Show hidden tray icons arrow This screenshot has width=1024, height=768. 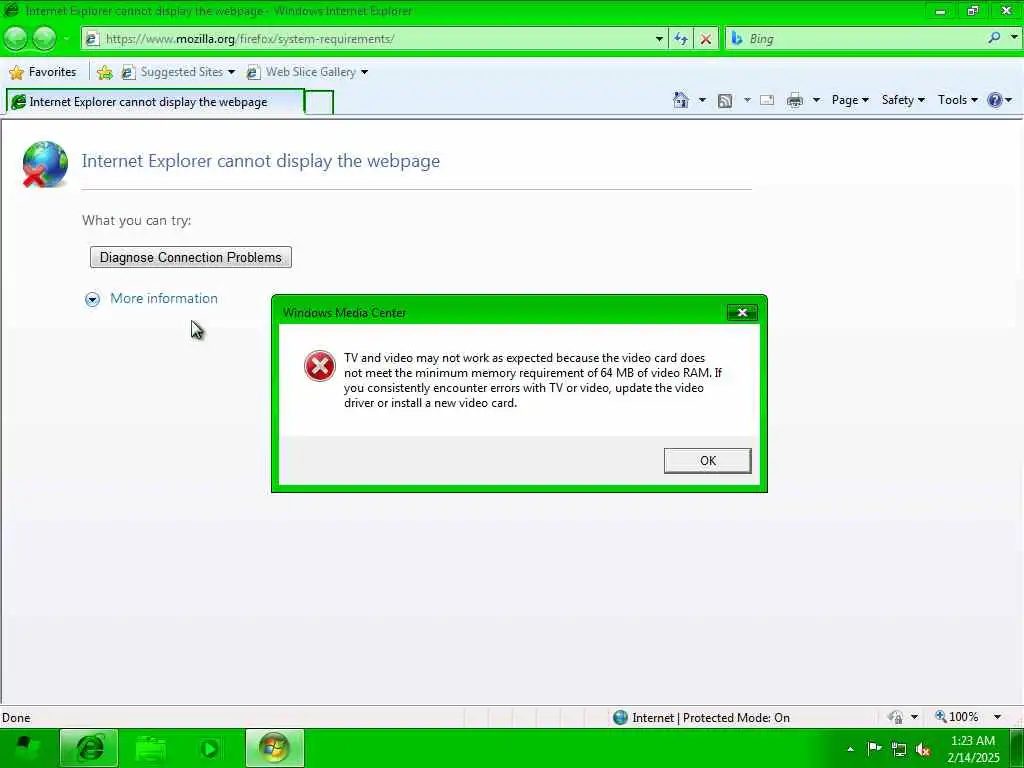[x=850, y=749]
